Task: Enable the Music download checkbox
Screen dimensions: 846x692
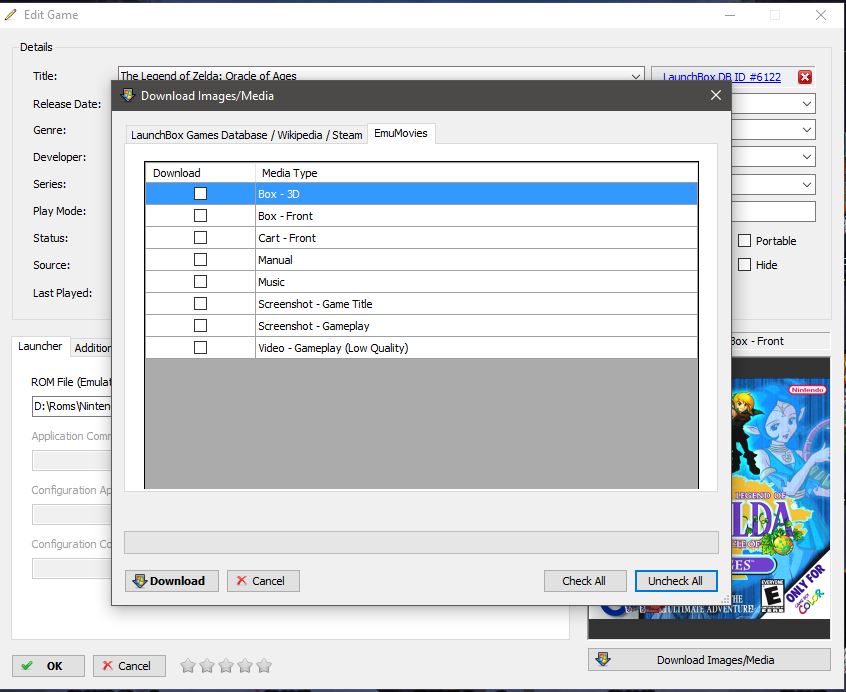Action: 200,282
